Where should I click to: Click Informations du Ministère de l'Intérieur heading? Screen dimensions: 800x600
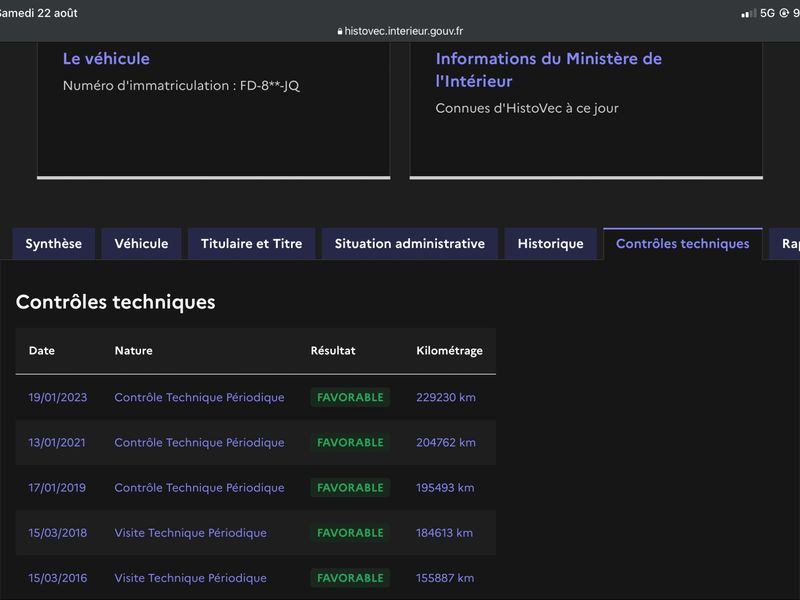pos(548,70)
